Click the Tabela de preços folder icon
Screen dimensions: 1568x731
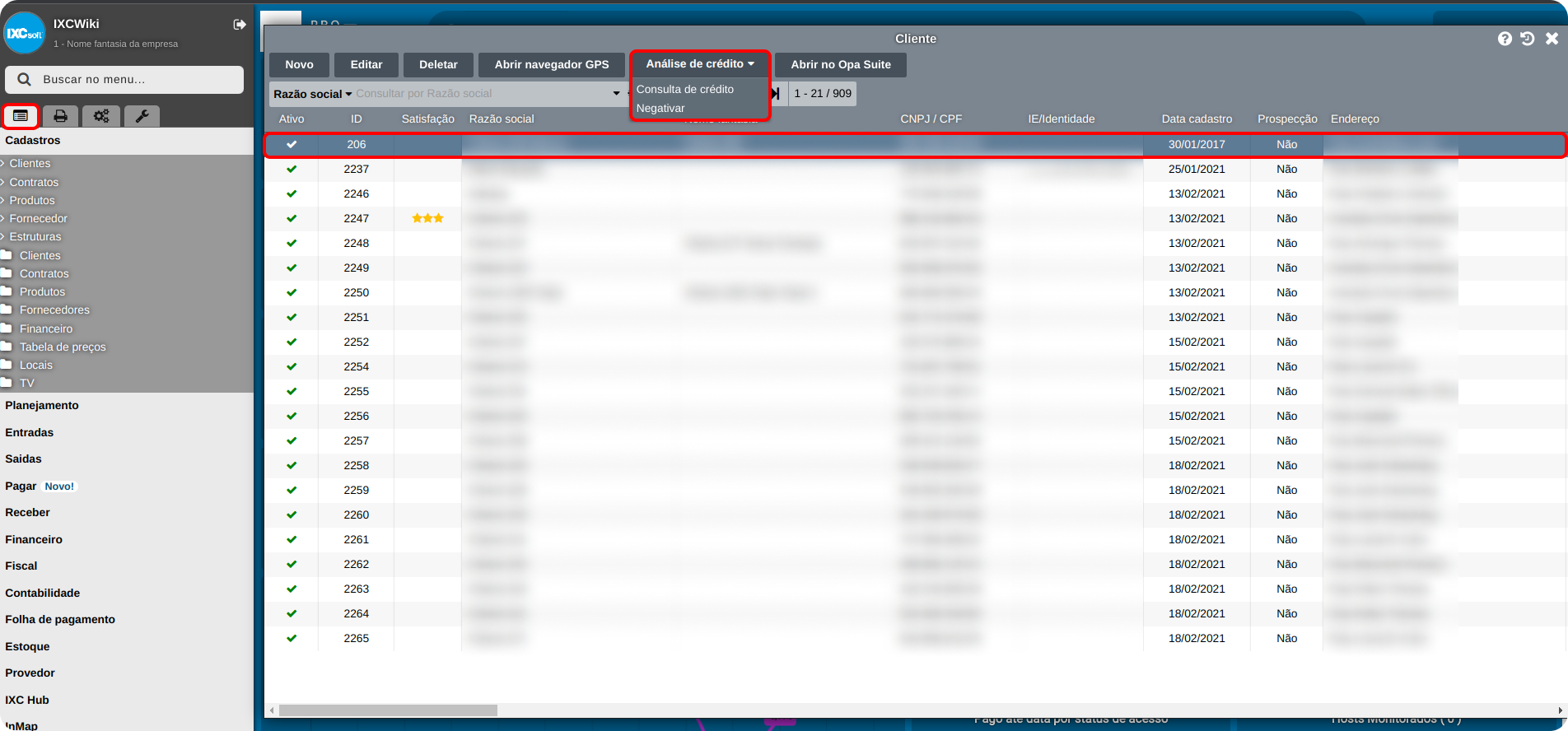point(7,347)
